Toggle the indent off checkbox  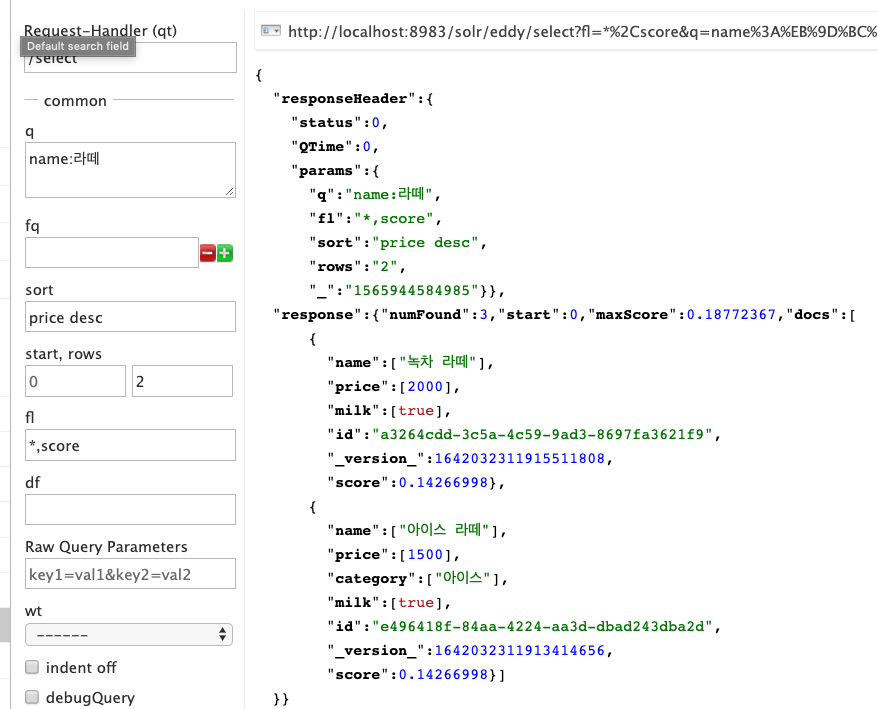pos(32,667)
